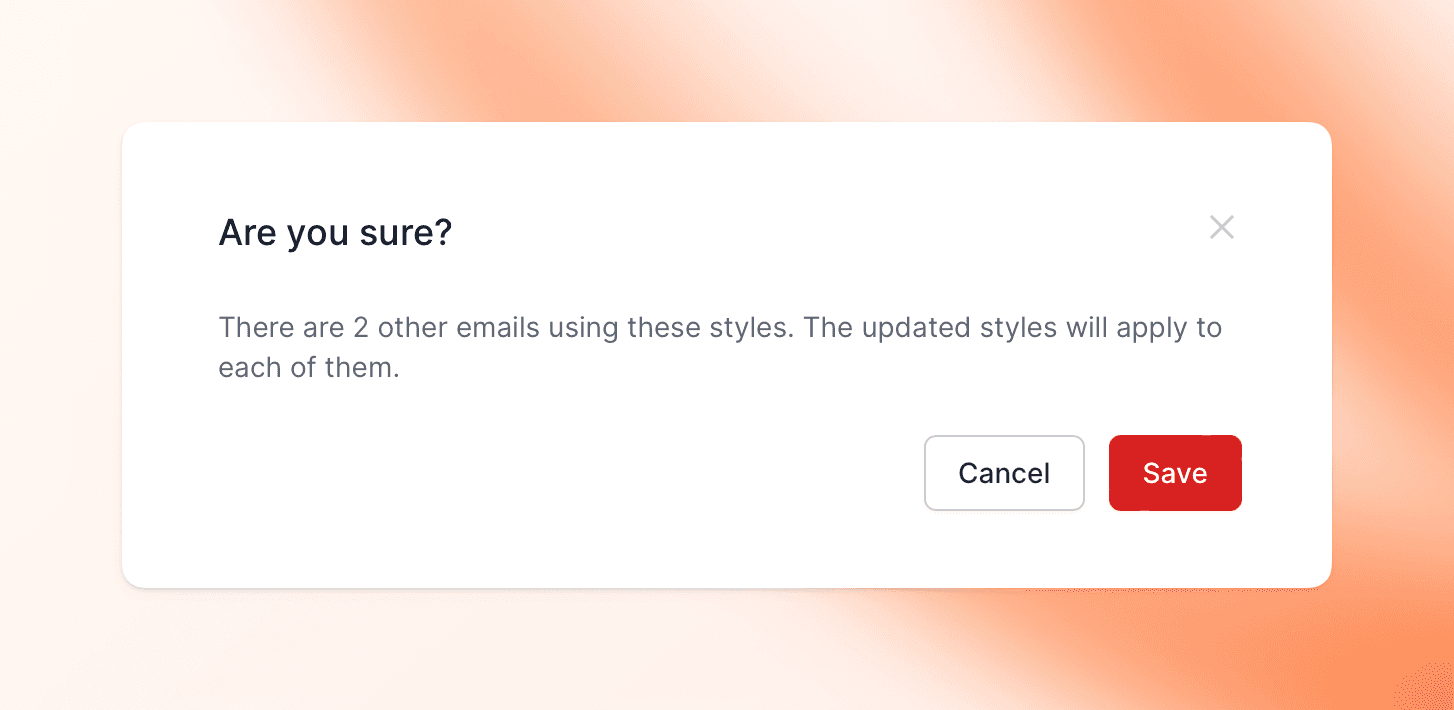Click the "each of them." text line

point(309,368)
